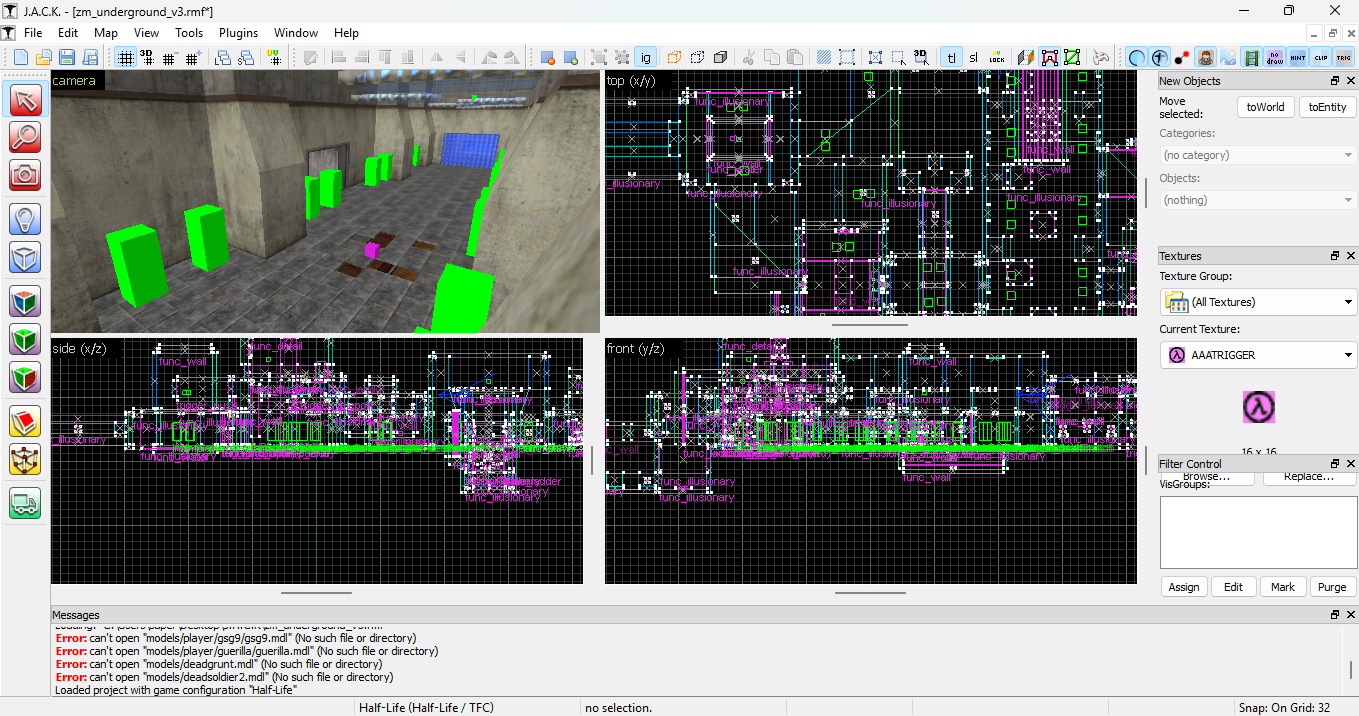Open the Map menu
This screenshot has width=1359, height=716.
click(106, 33)
